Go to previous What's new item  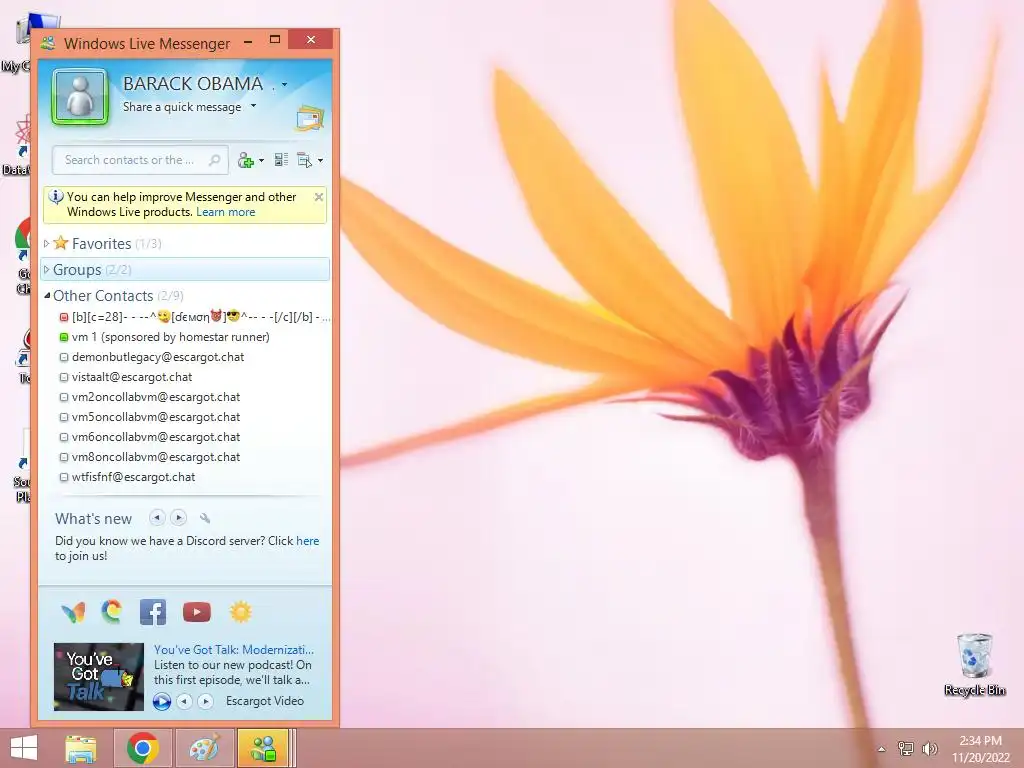(x=157, y=518)
